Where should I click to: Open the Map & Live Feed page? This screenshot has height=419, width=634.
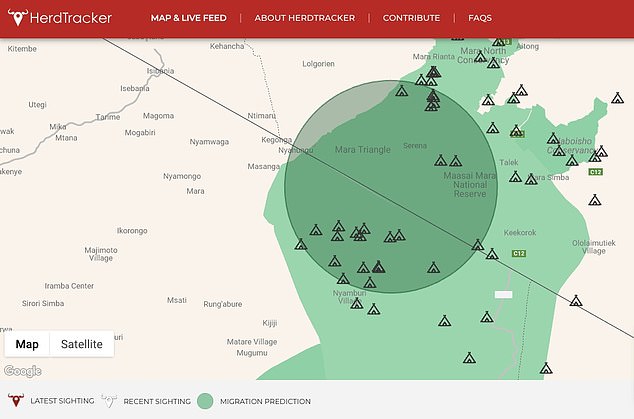188,18
